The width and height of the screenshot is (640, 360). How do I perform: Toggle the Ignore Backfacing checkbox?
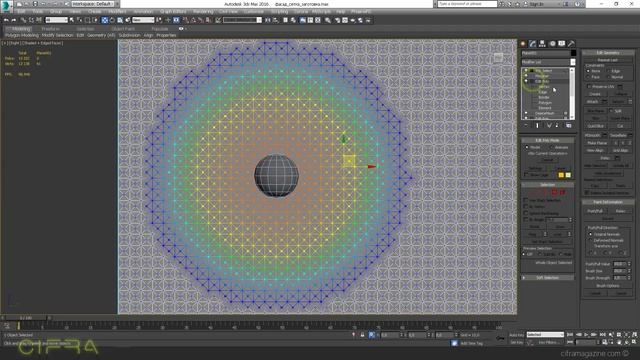point(526,213)
